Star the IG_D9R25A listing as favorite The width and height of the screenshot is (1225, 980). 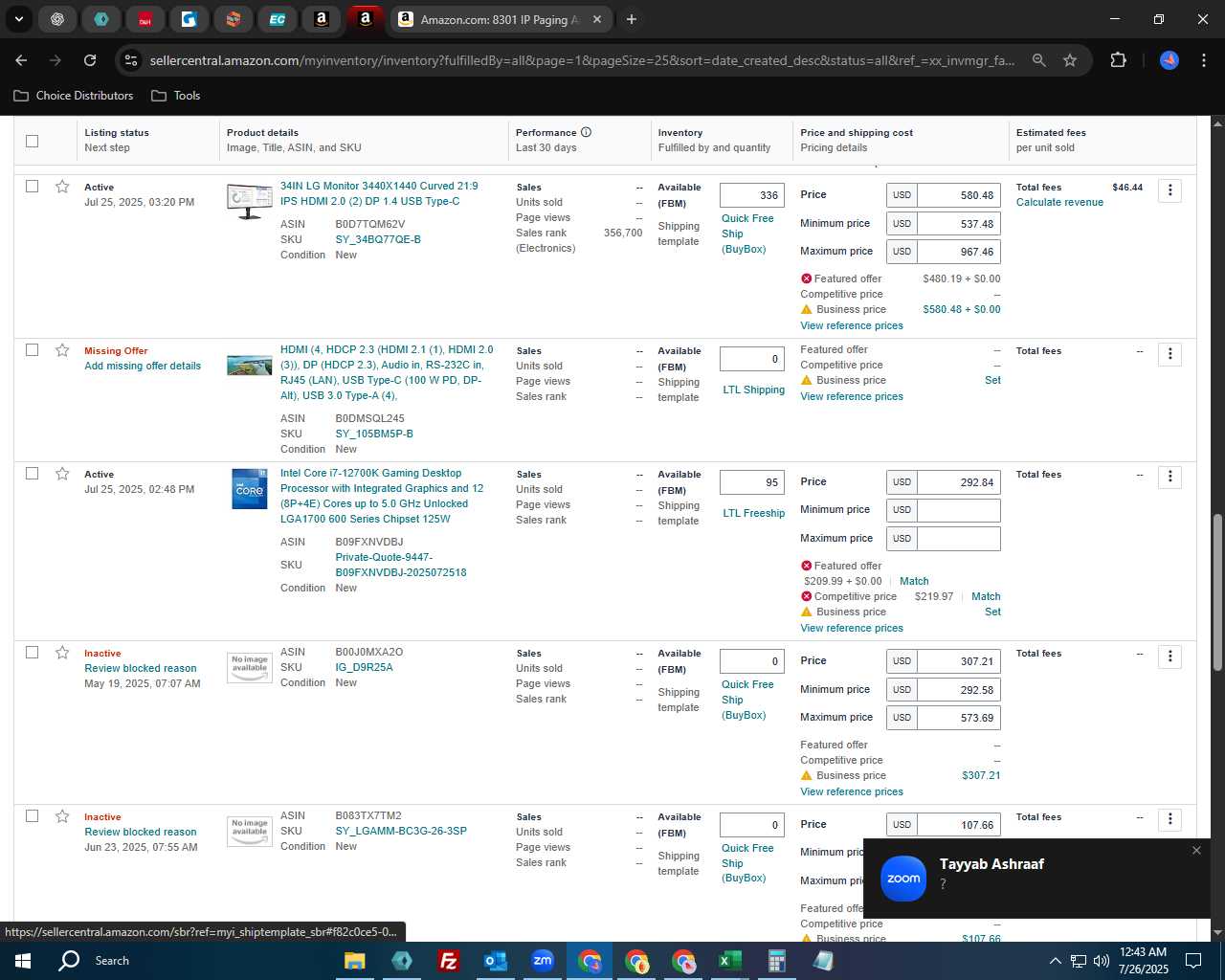pyautogui.click(x=62, y=653)
